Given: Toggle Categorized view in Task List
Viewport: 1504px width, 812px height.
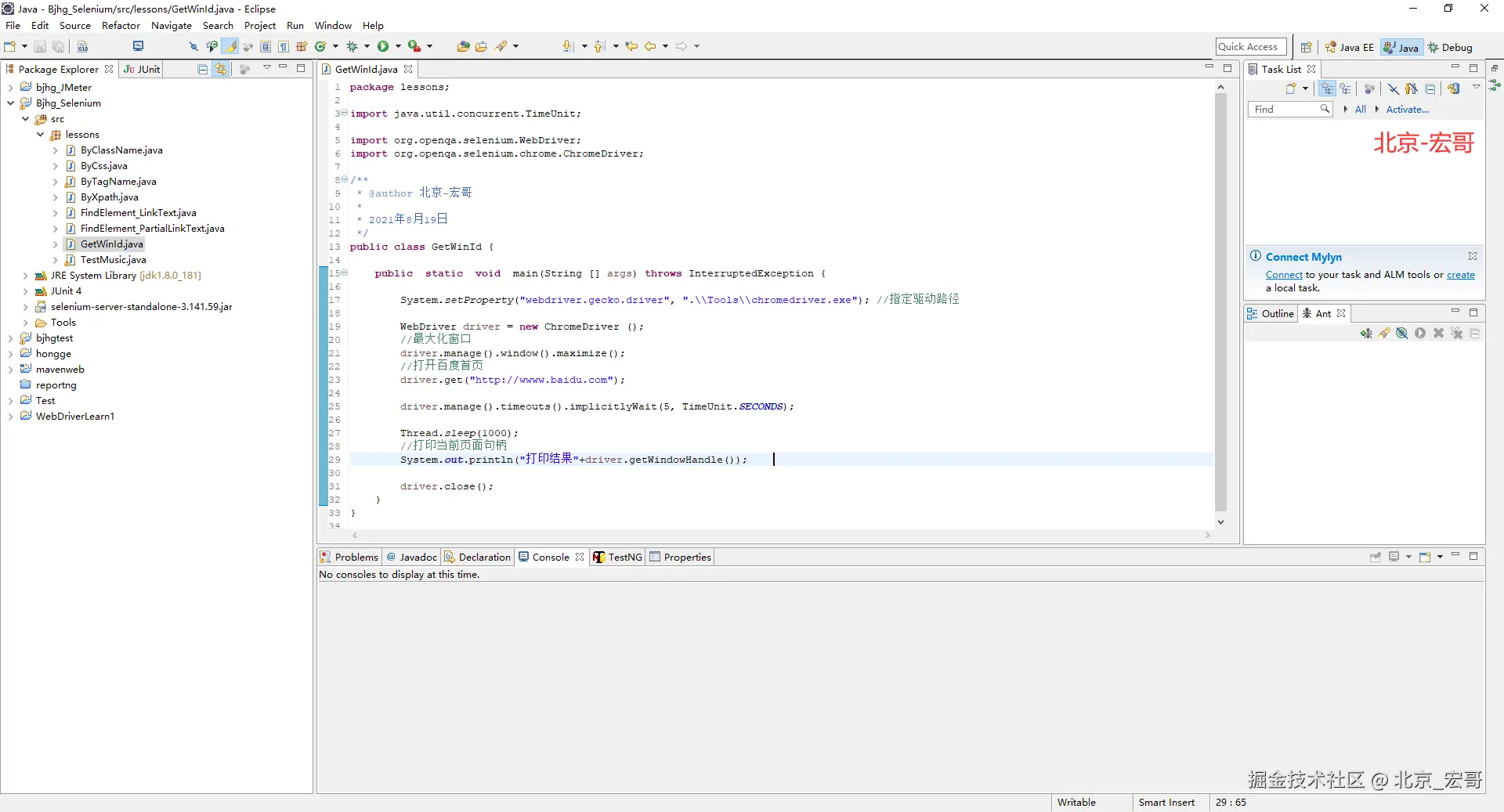Looking at the screenshot, I should click(1327, 89).
